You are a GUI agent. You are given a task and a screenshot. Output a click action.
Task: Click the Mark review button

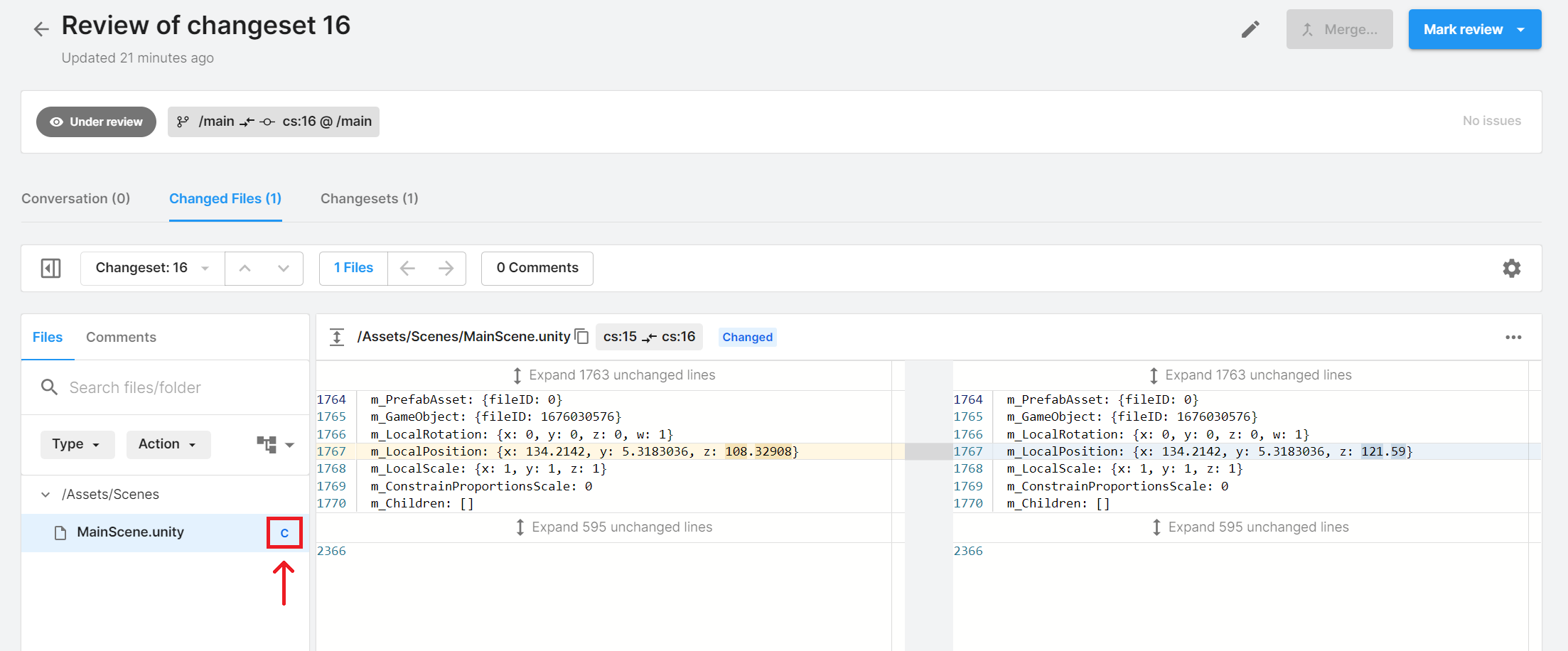point(1463,29)
